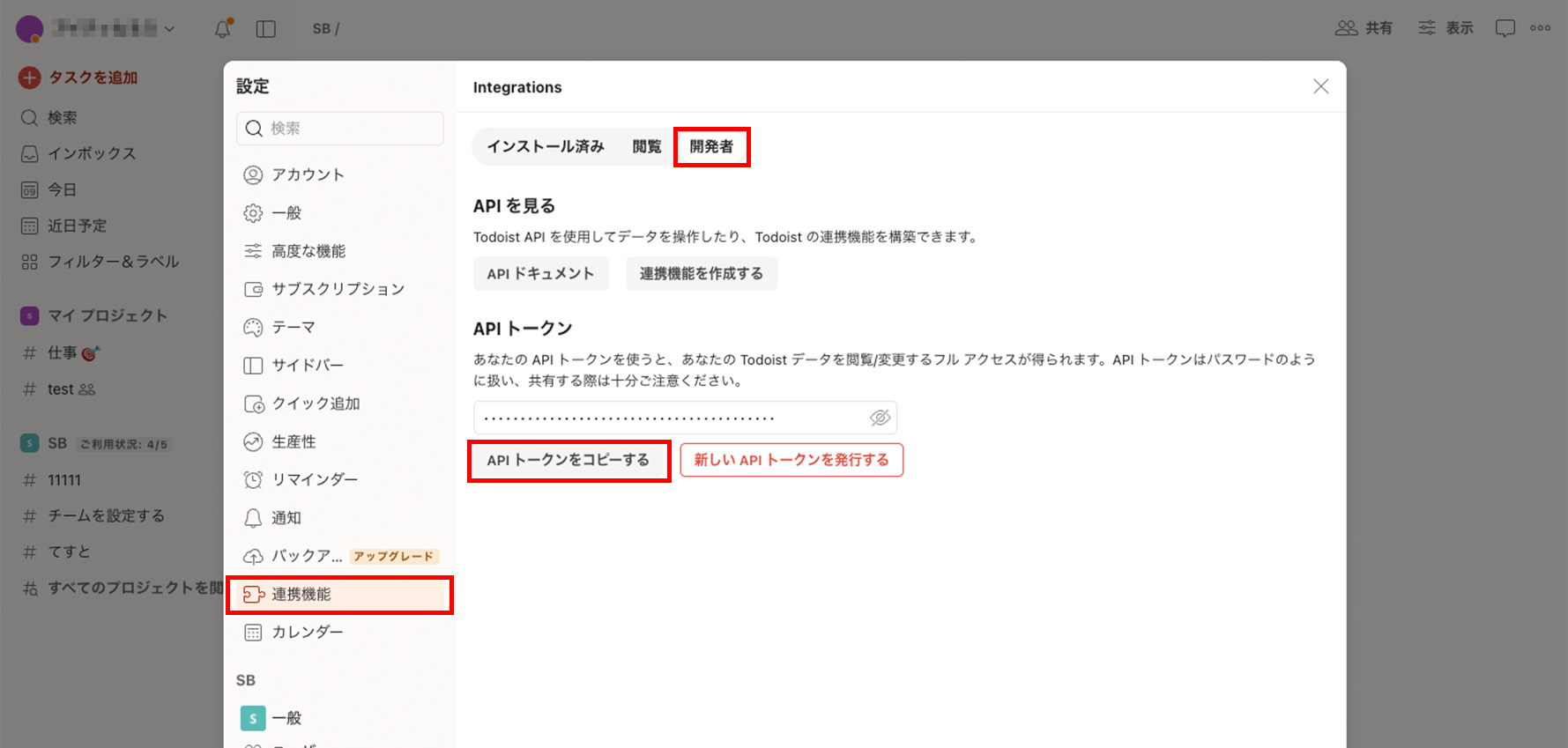Expand マイ プロジェクト section
Viewport: 1568px width, 748px height.
pos(106,315)
